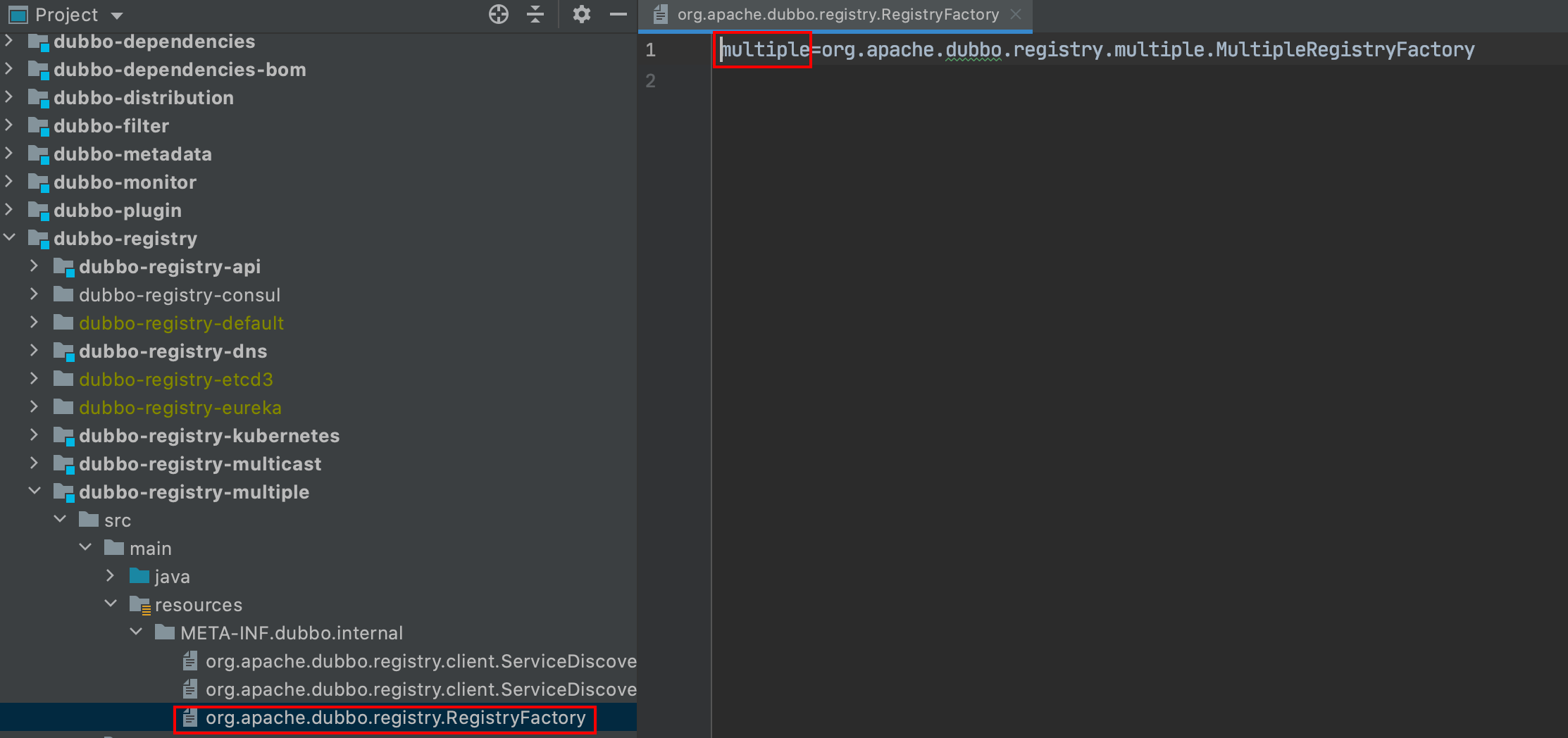Click the file icon of the first ServiceDiscovery file
Image resolution: width=1568 pixels, height=738 pixels.
(x=190, y=661)
